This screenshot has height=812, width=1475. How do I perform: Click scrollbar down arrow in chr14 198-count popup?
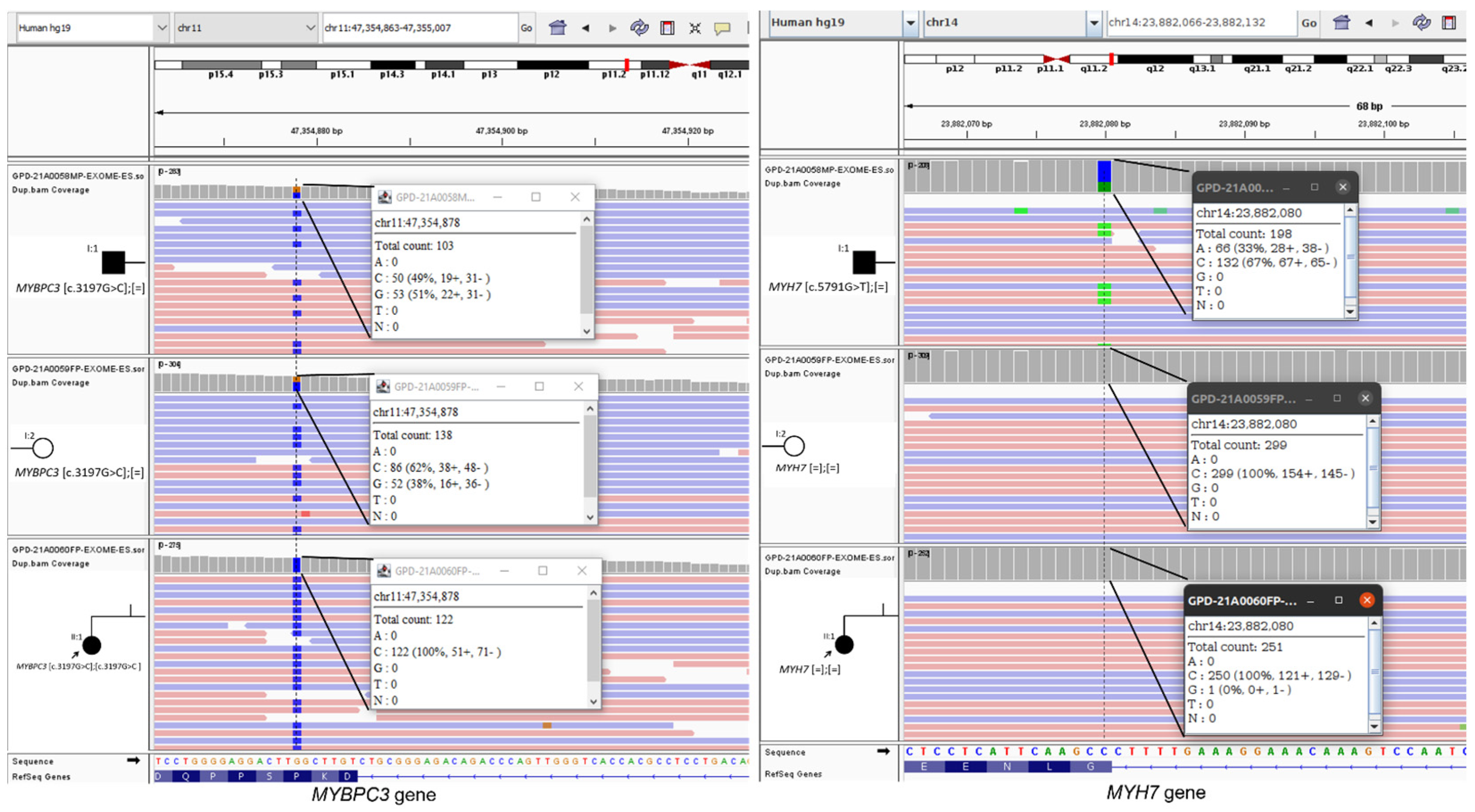point(1350,312)
